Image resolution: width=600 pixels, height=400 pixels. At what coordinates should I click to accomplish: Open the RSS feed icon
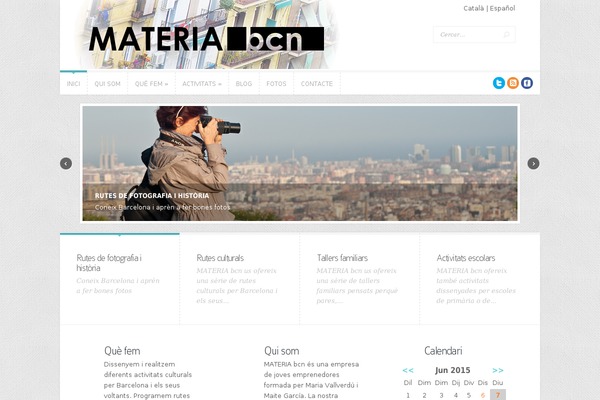pyautogui.click(x=513, y=83)
